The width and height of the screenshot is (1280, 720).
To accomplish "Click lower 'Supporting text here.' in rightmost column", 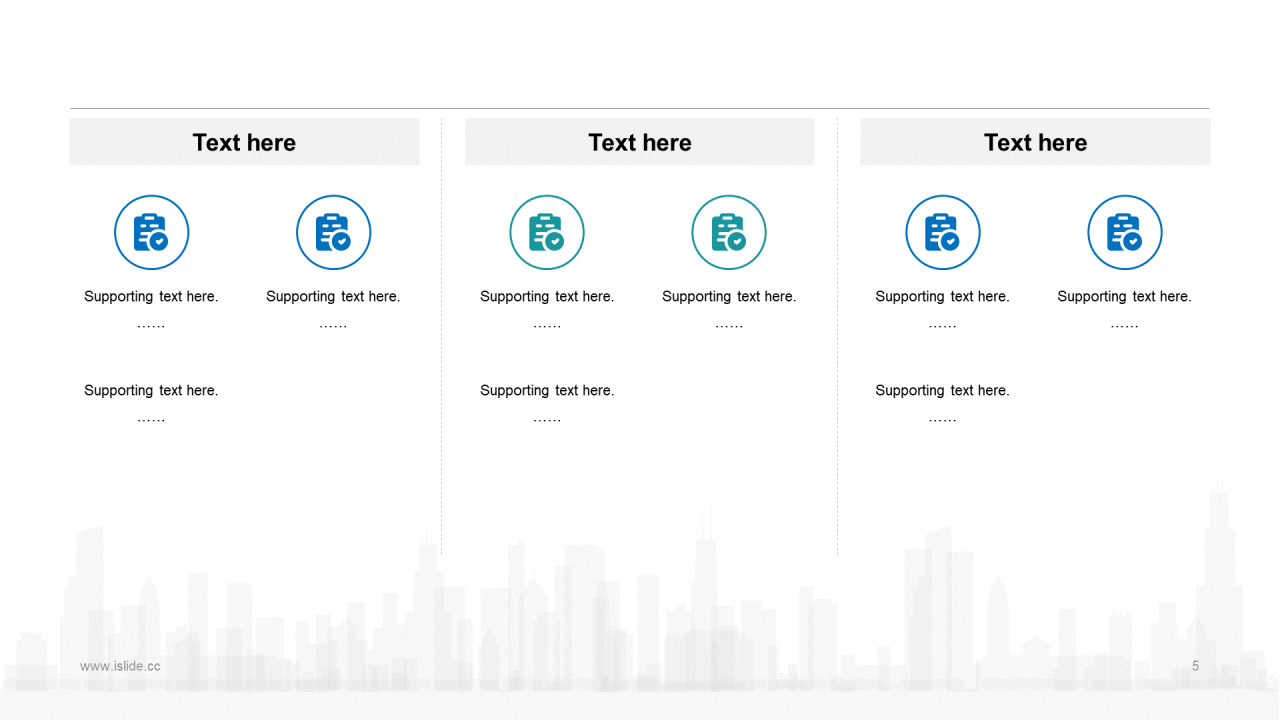I will pyautogui.click(x=943, y=390).
